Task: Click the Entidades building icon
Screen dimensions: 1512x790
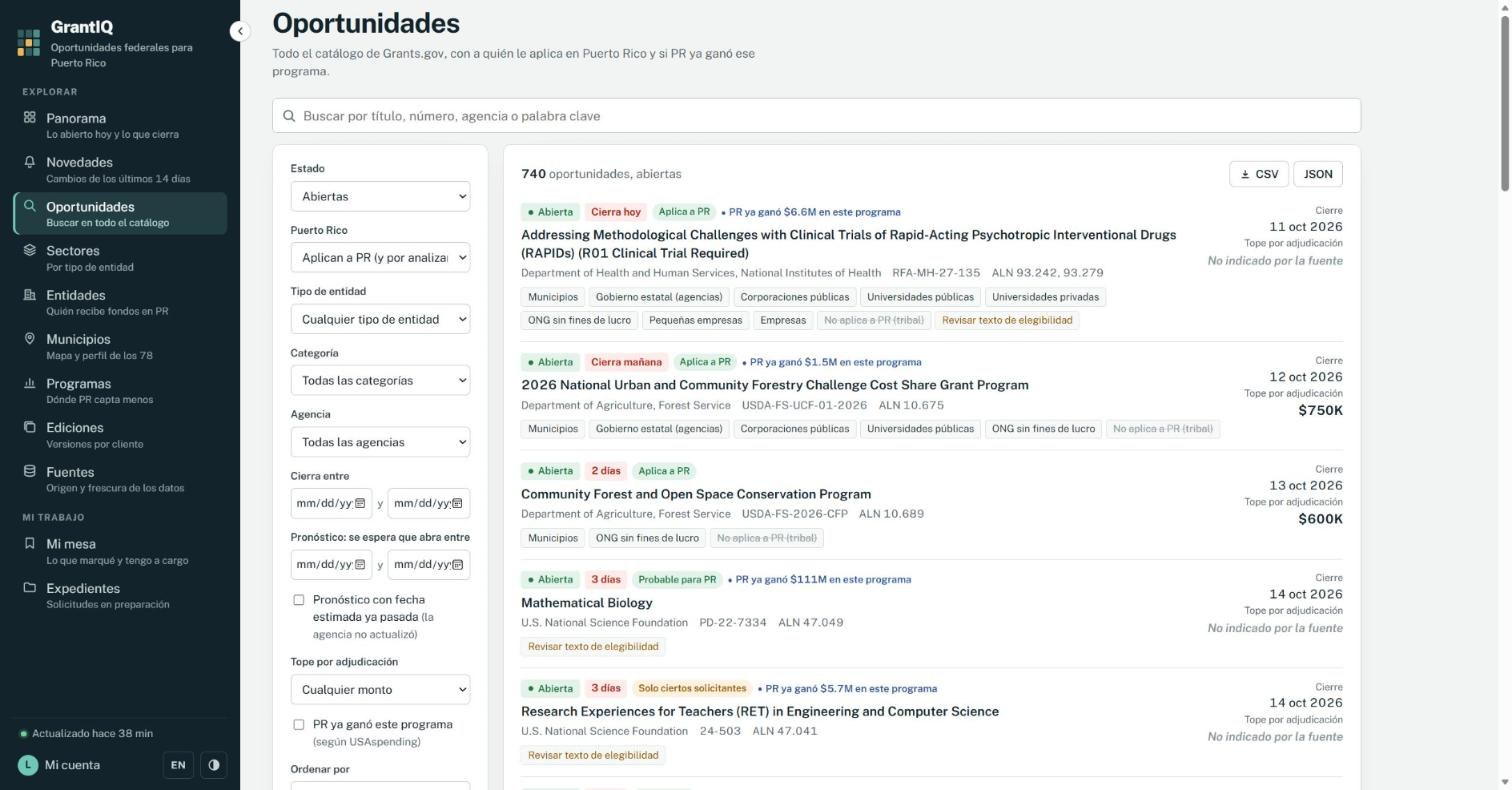Action: pos(30,295)
